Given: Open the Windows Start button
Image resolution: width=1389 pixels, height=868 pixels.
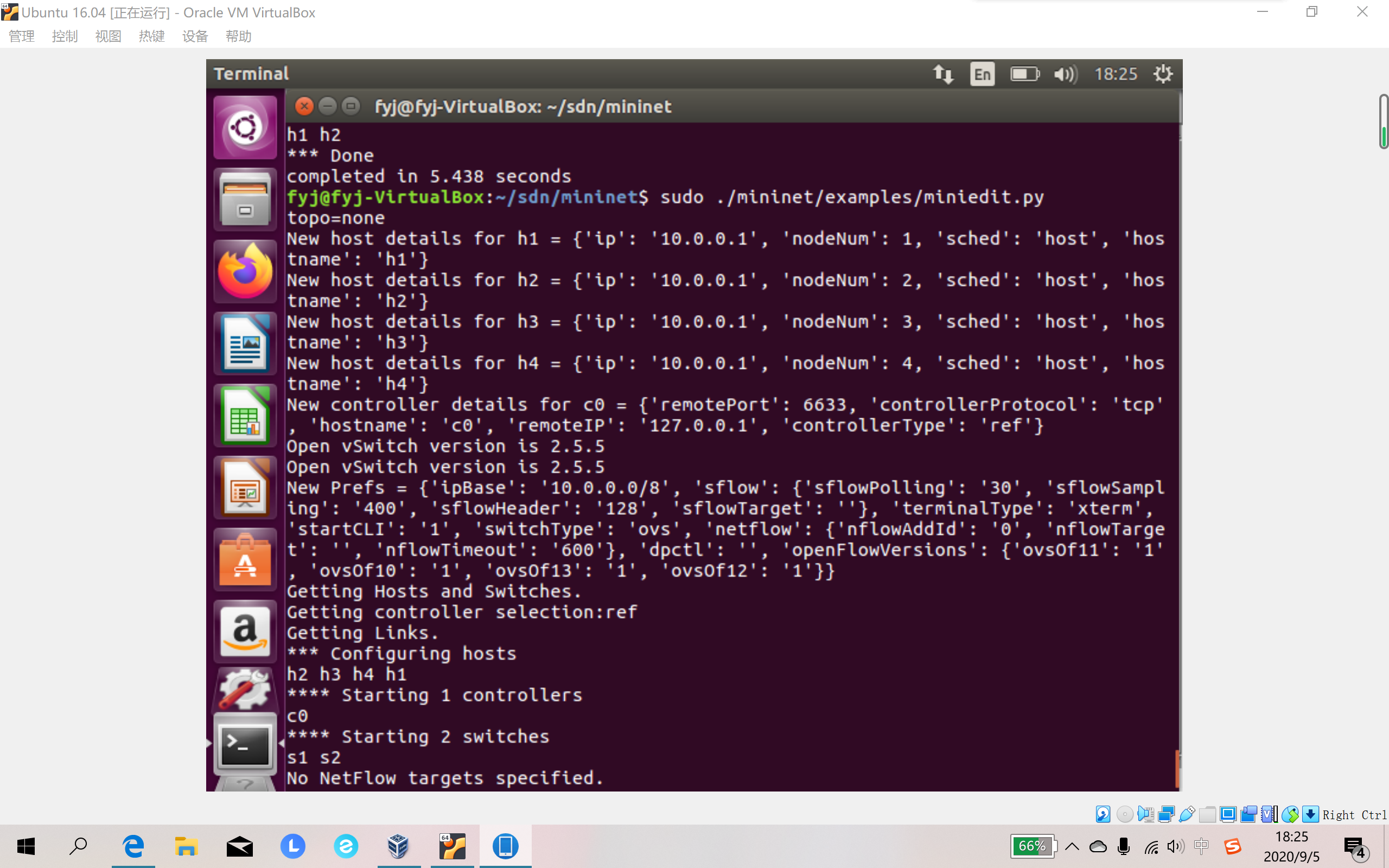Looking at the screenshot, I should 26,846.
